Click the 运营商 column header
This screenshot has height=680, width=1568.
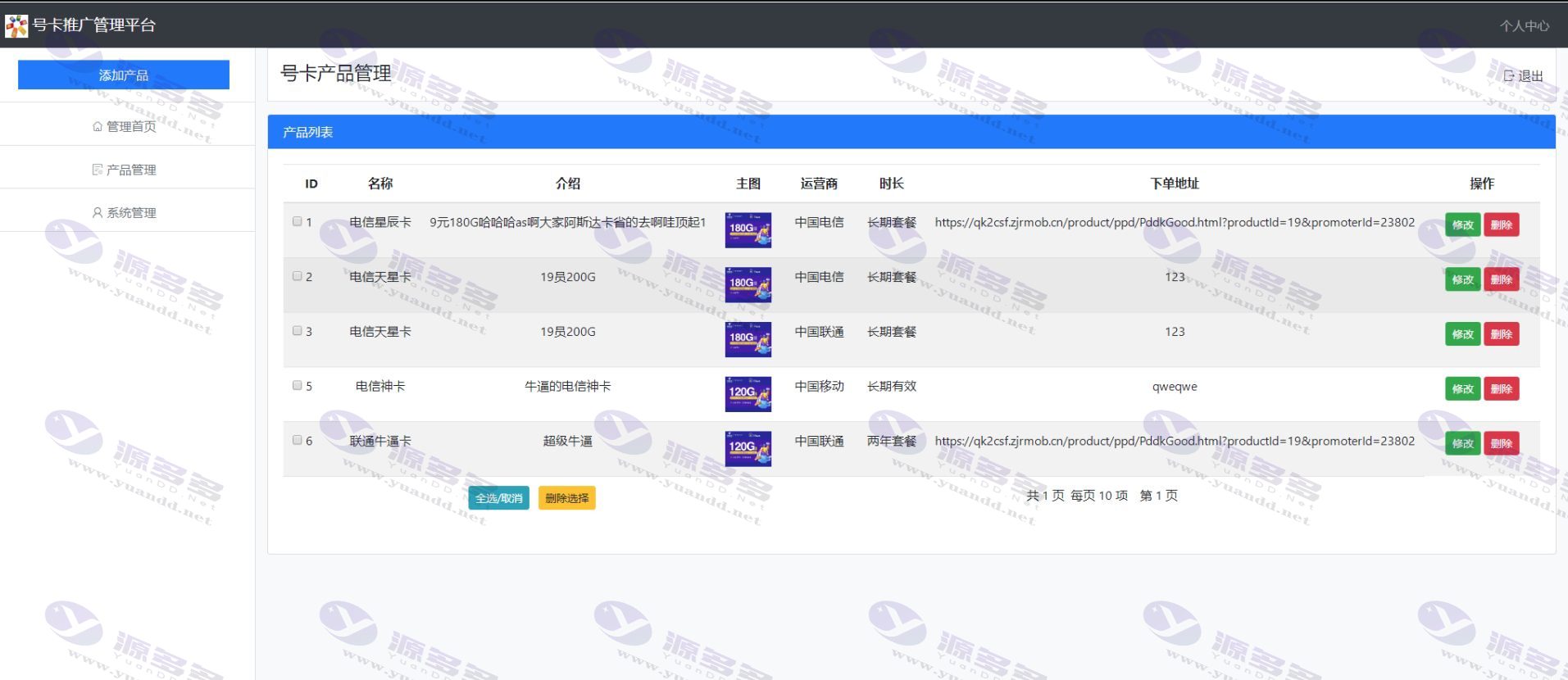[819, 184]
